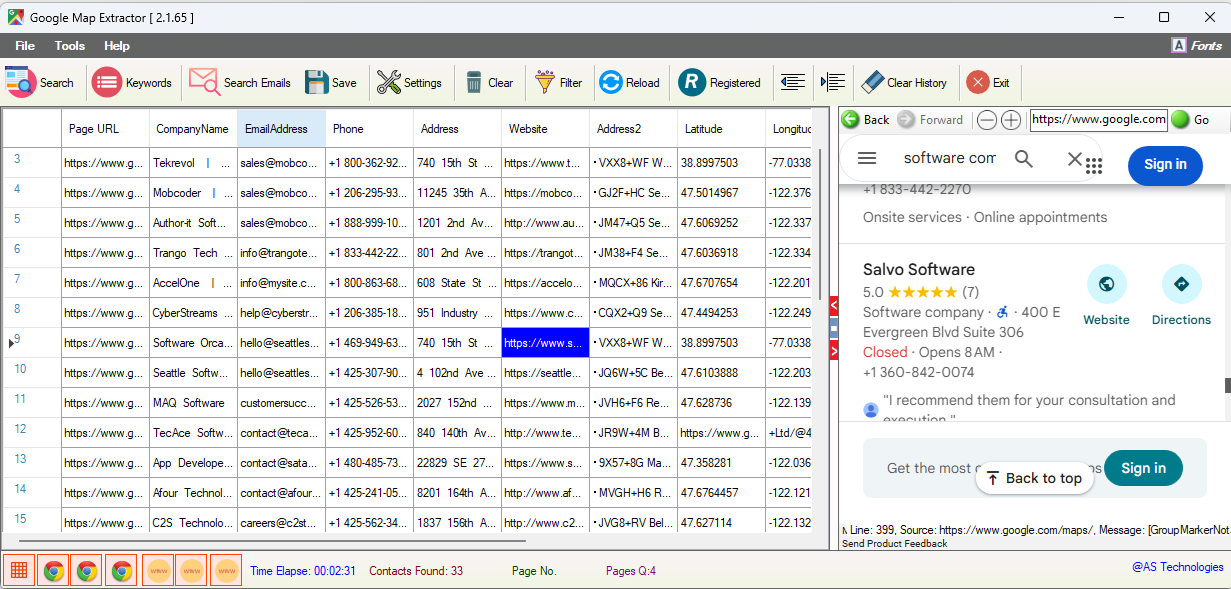Select row header number 9

tap(31, 342)
